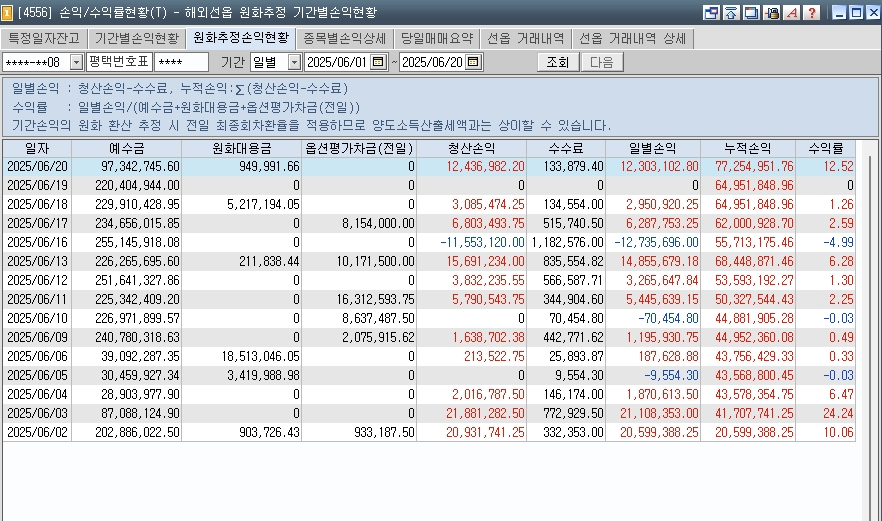Click the fee value 772,929.50
The image size is (882, 521).
(573, 414)
